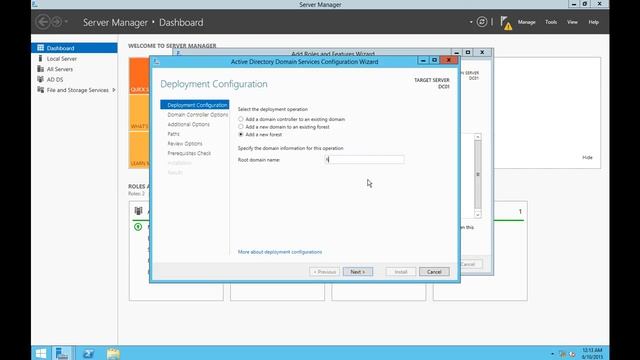Click the Server Manager back arrow

pyautogui.click(x=43, y=22)
